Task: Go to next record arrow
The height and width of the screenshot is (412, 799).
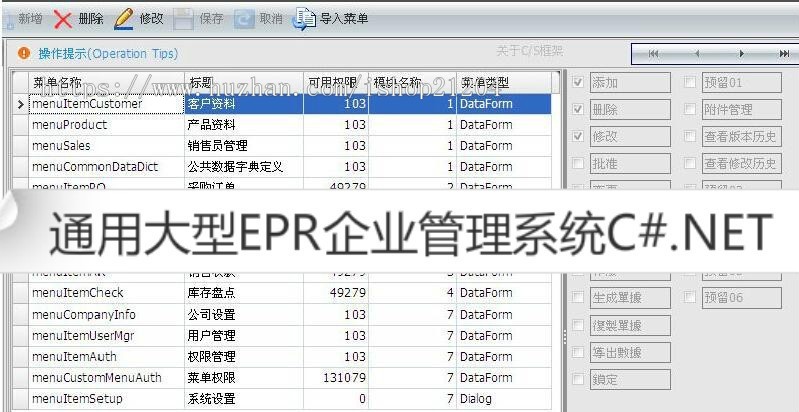Action: coord(741,53)
